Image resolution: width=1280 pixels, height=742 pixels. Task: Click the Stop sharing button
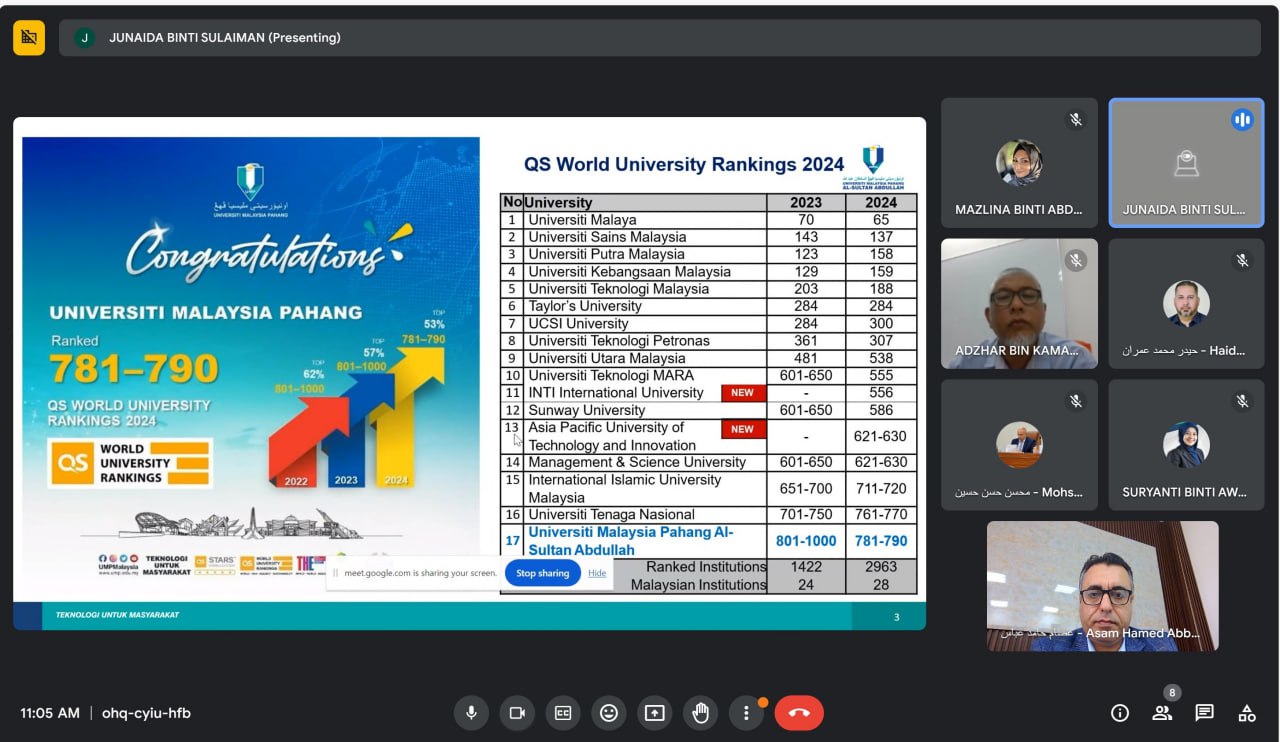pos(543,573)
